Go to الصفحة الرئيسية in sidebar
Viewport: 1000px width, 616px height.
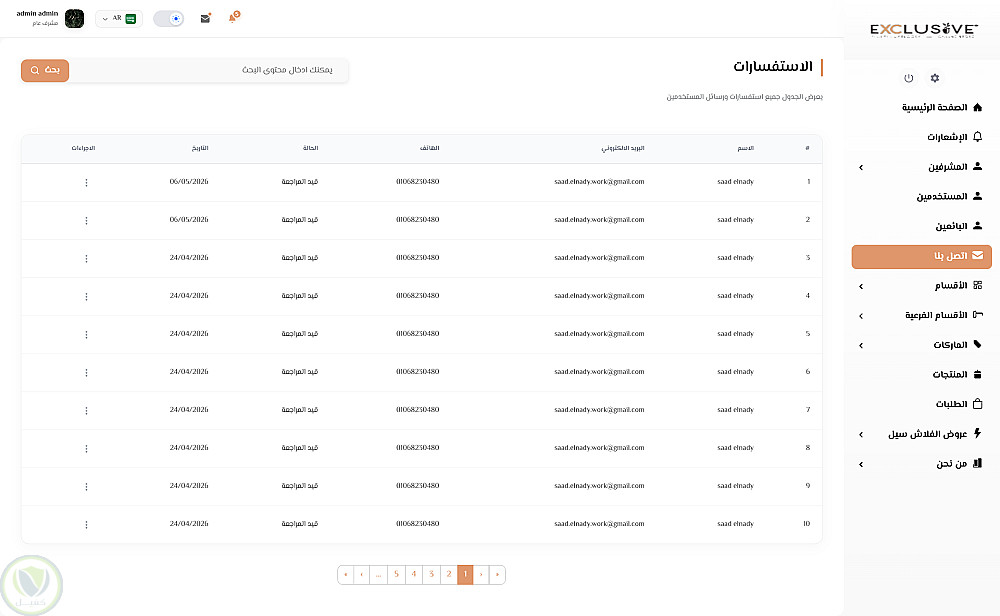pyautogui.click(x=922, y=107)
